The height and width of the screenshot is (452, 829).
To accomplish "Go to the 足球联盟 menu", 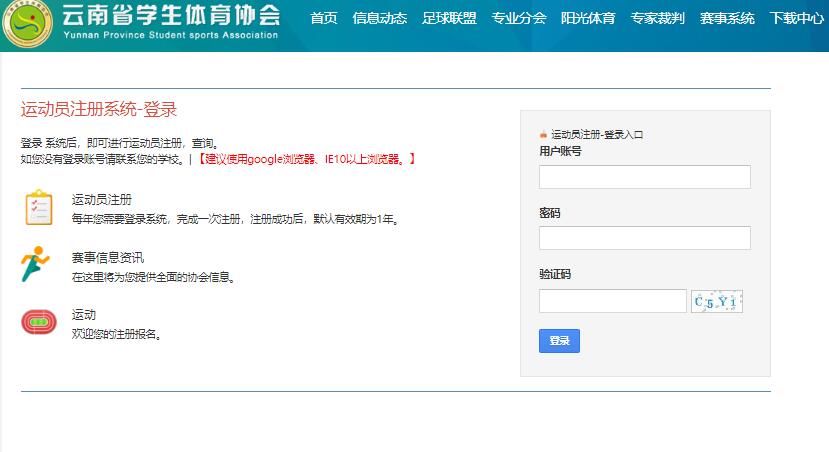I will [x=449, y=19].
